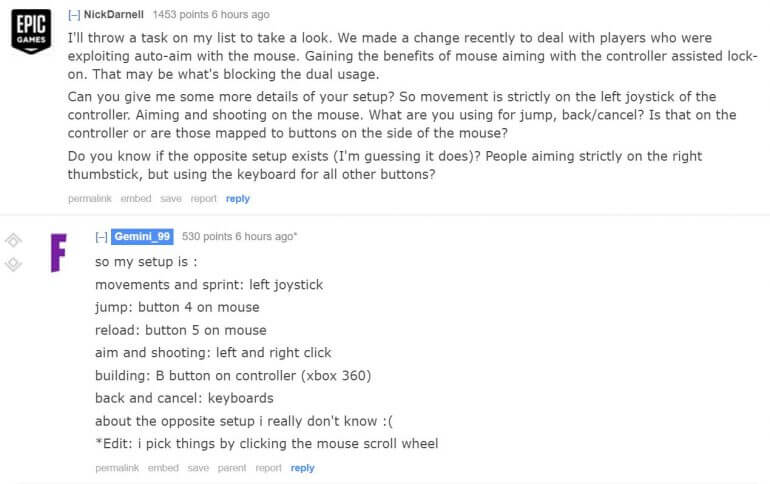The image size is (770, 484).
Task: Open NickDarnell's user profile
Action: pyautogui.click(x=113, y=15)
